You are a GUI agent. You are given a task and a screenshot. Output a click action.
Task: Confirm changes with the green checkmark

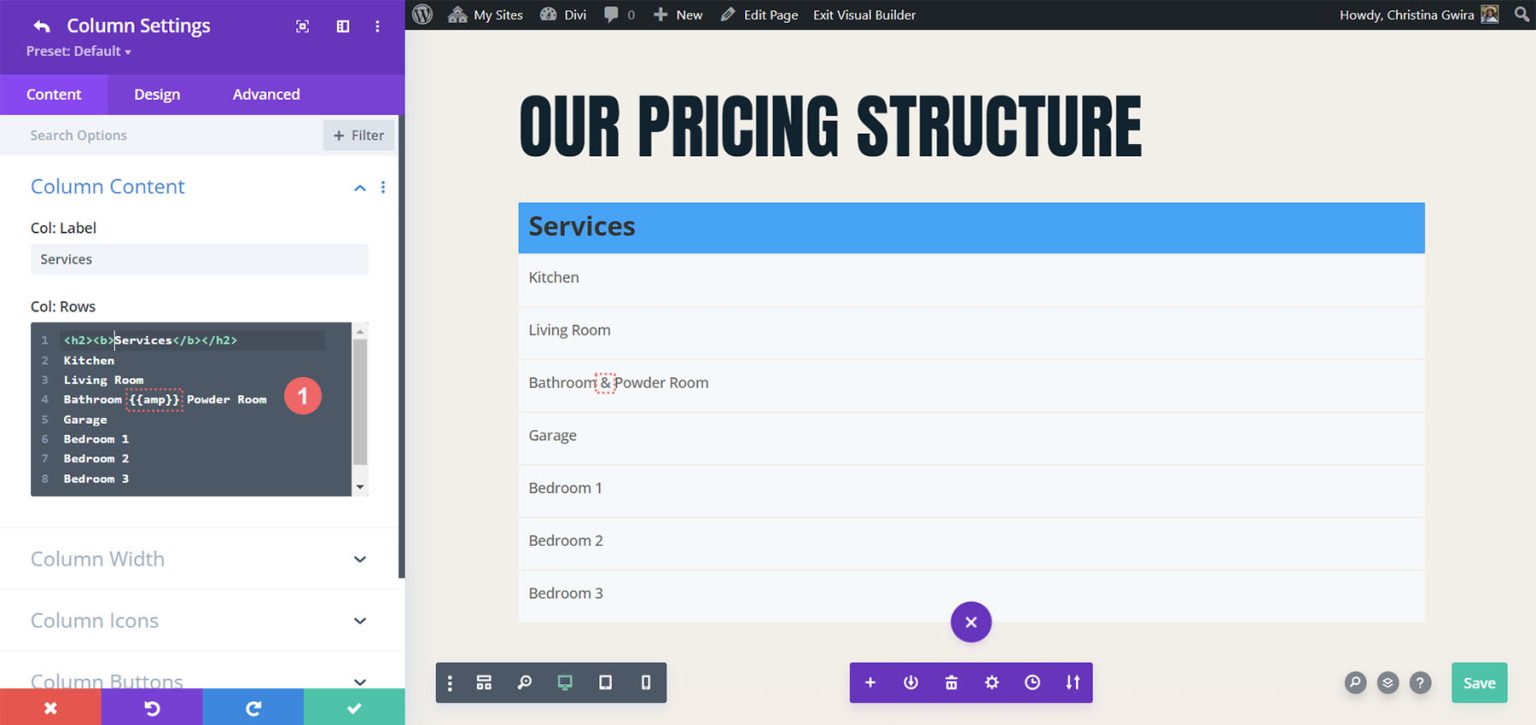tap(353, 707)
